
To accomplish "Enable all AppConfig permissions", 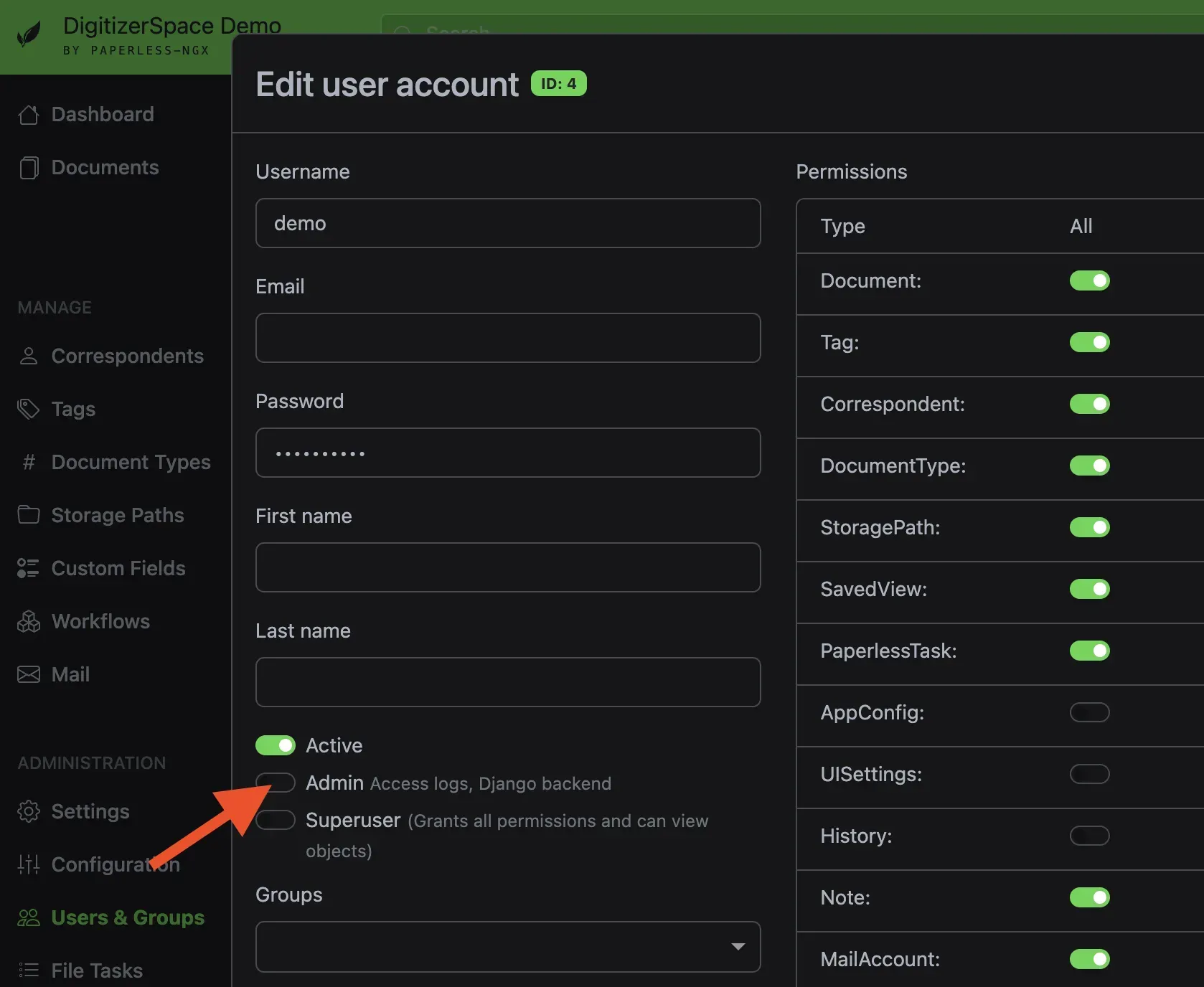I will pos(1089,712).
